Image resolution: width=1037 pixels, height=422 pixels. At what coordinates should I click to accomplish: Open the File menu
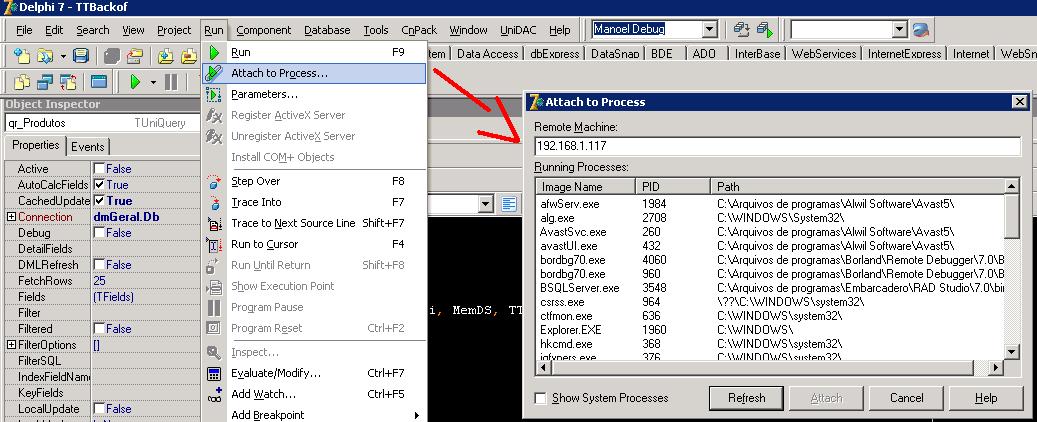pyautogui.click(x=24, y=30)
